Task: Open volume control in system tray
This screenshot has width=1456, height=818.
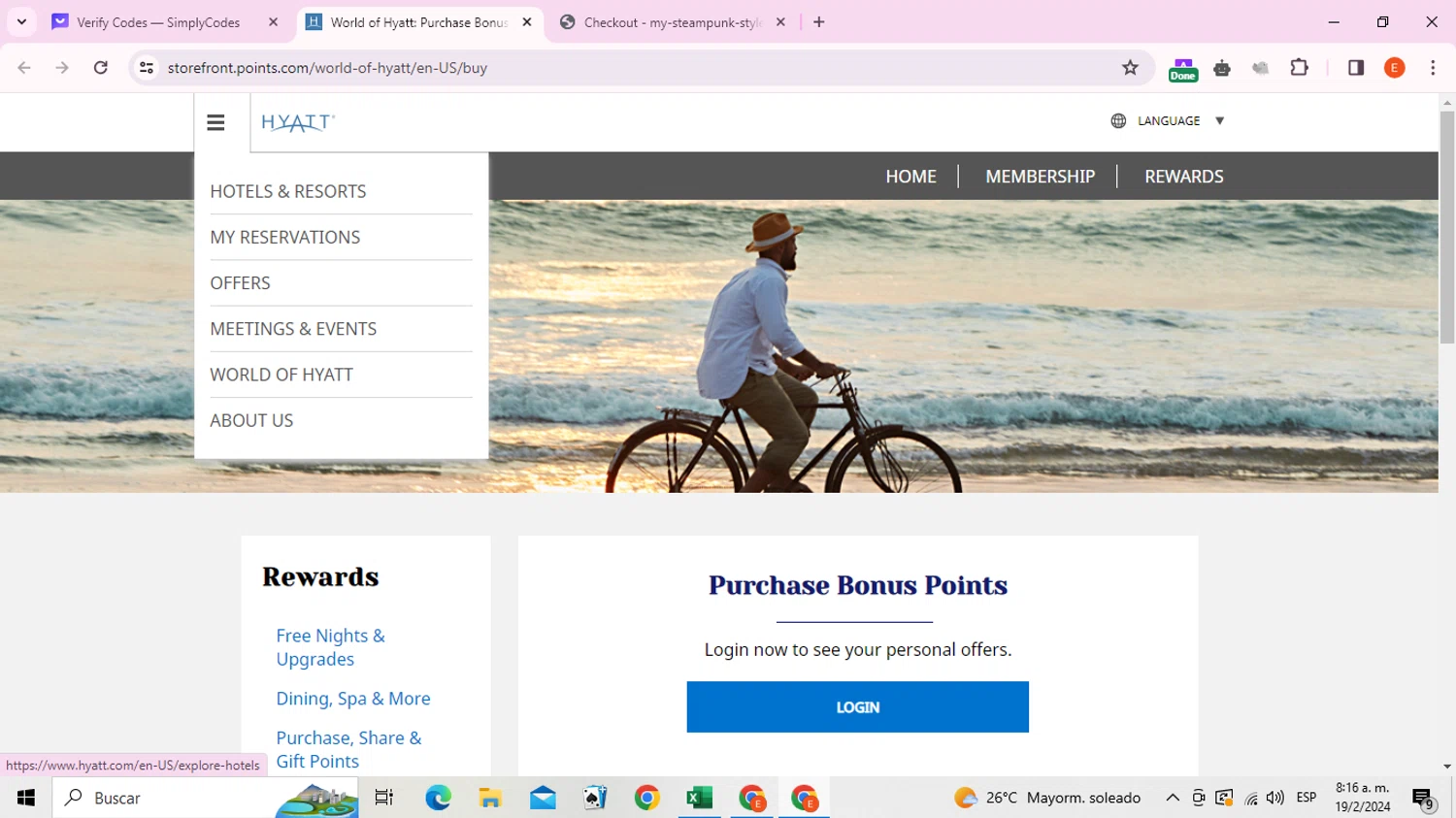Action: coord(1275,798)
